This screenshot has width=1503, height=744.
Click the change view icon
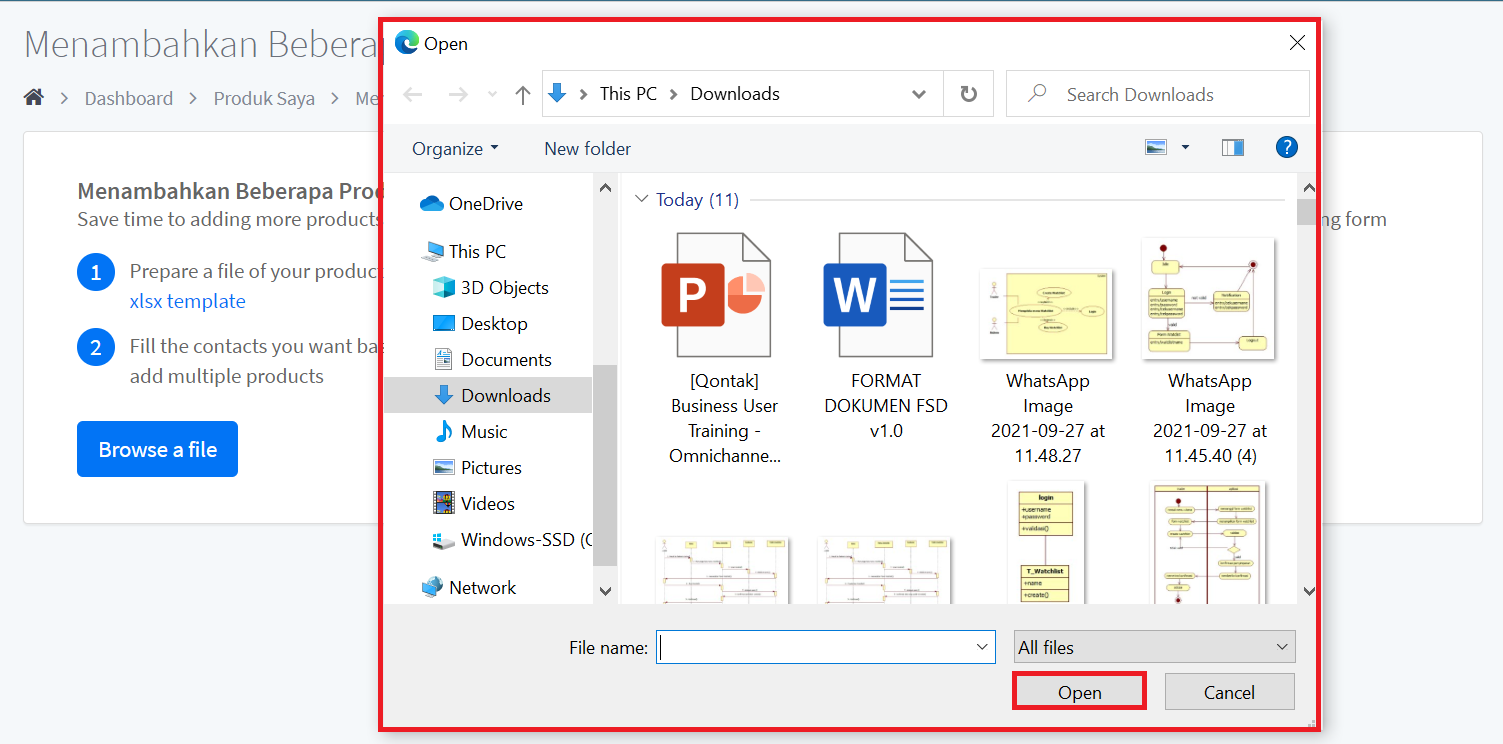click(x=1157, y=148)
